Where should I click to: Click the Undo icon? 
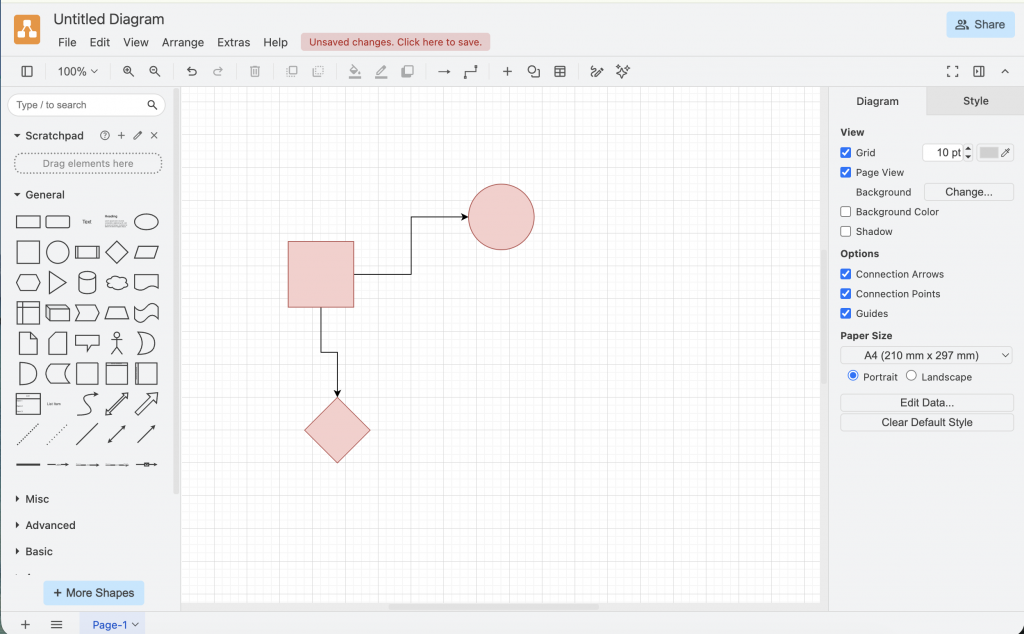click(191, 71)
